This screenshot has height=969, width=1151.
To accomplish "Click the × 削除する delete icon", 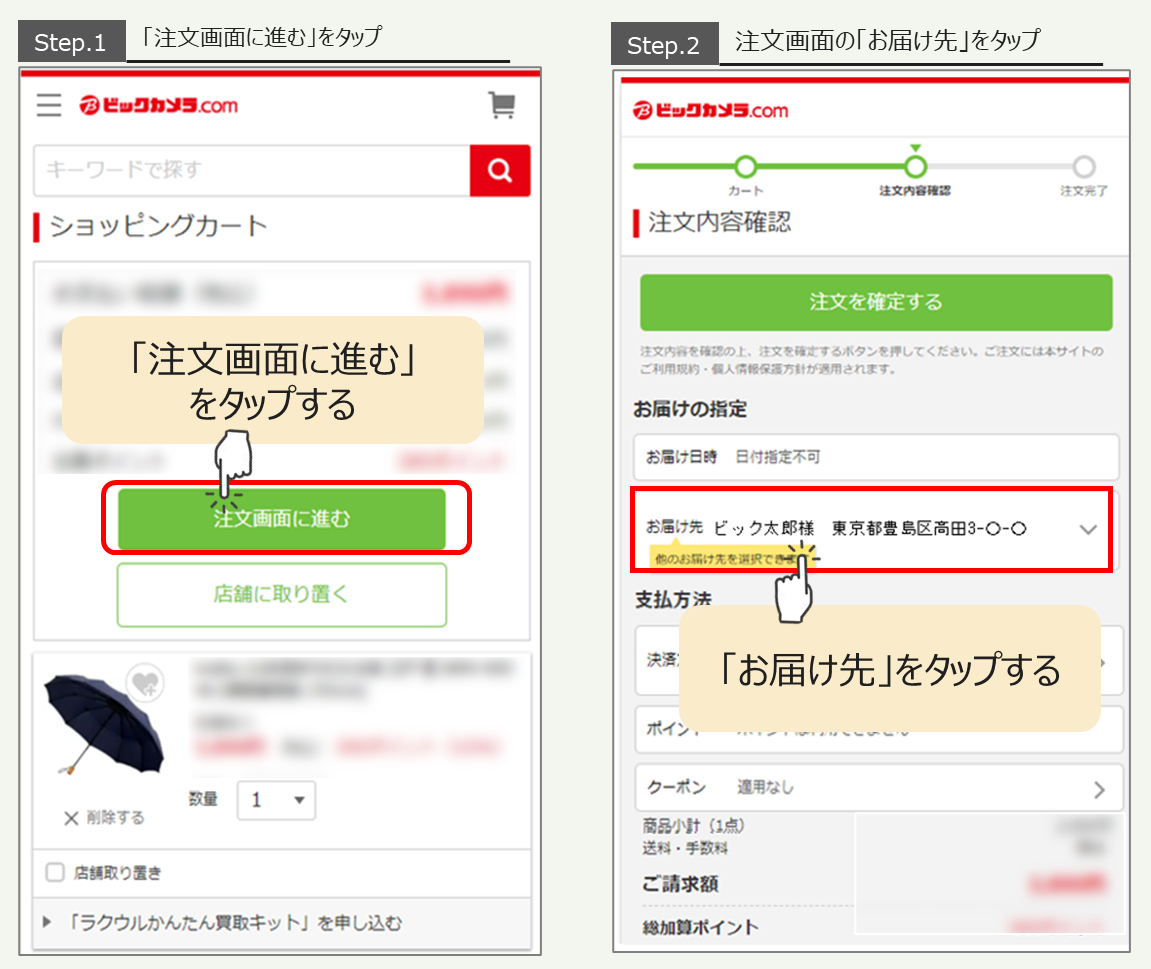I will [x=71, y=818].
